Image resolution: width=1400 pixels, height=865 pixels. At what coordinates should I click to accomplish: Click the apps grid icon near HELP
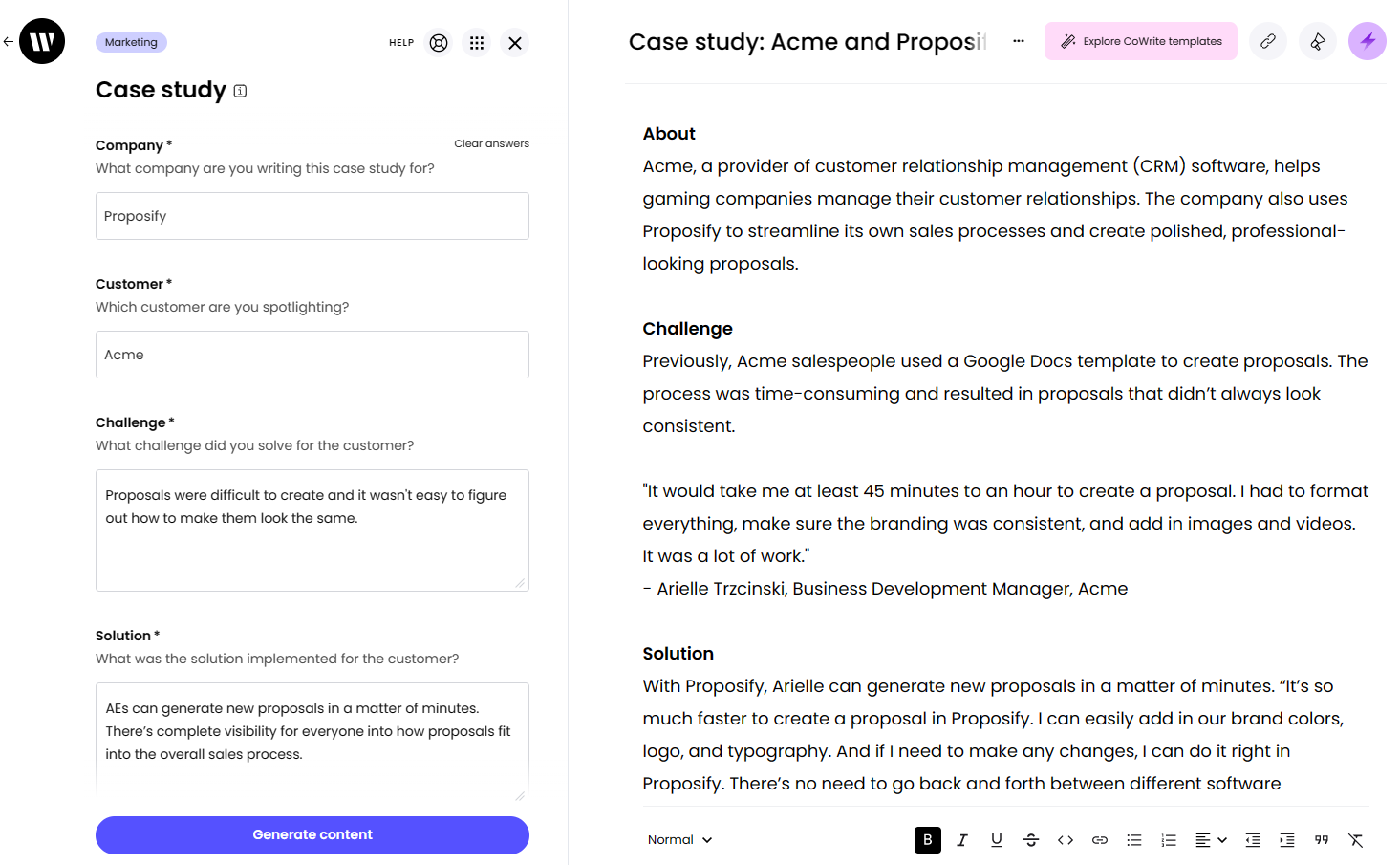pyautogui.click(x=476, y=43)
